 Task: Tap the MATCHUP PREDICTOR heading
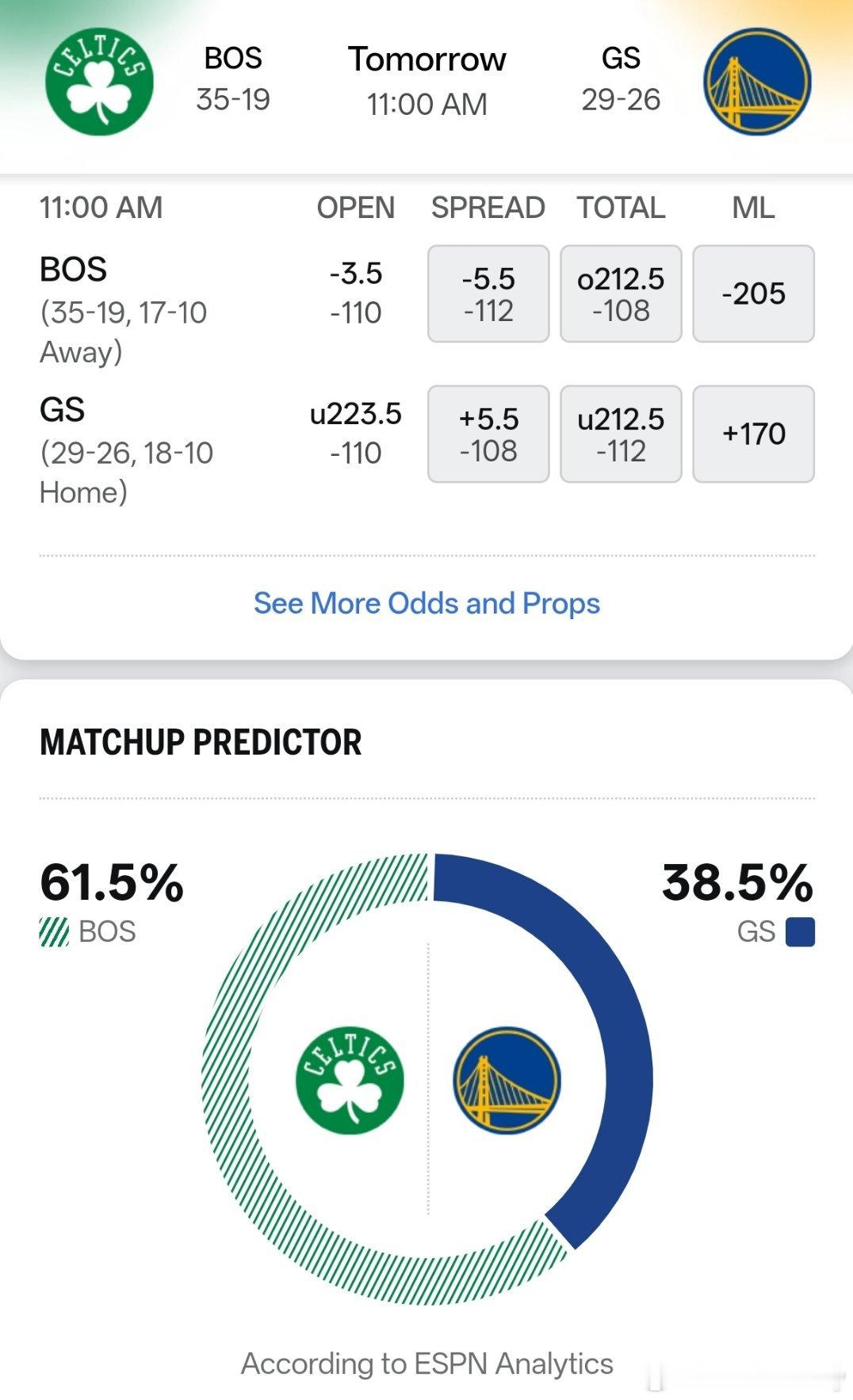201,743
